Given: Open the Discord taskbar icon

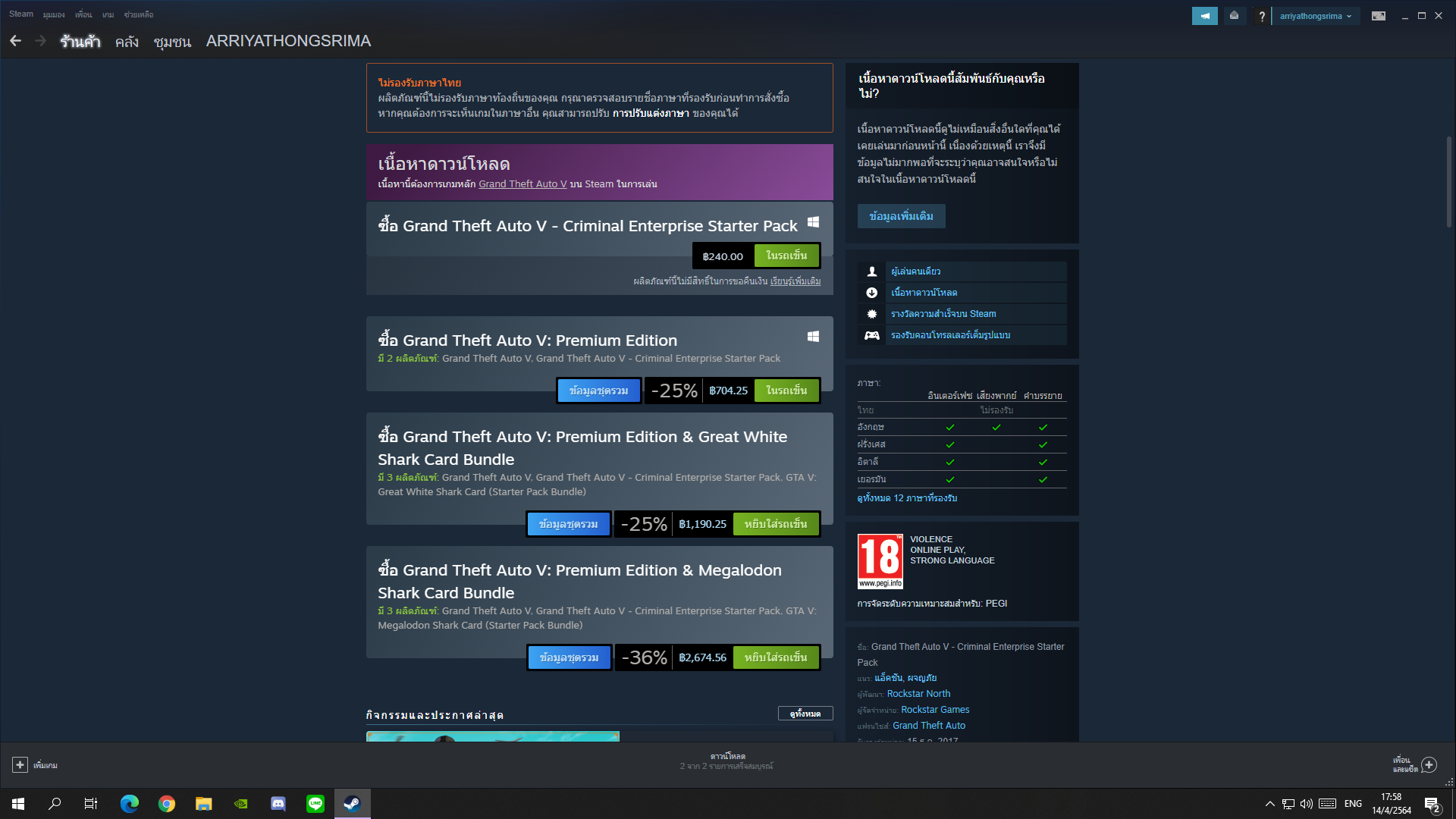Looking at the screenshot, I should click(278, 804).
